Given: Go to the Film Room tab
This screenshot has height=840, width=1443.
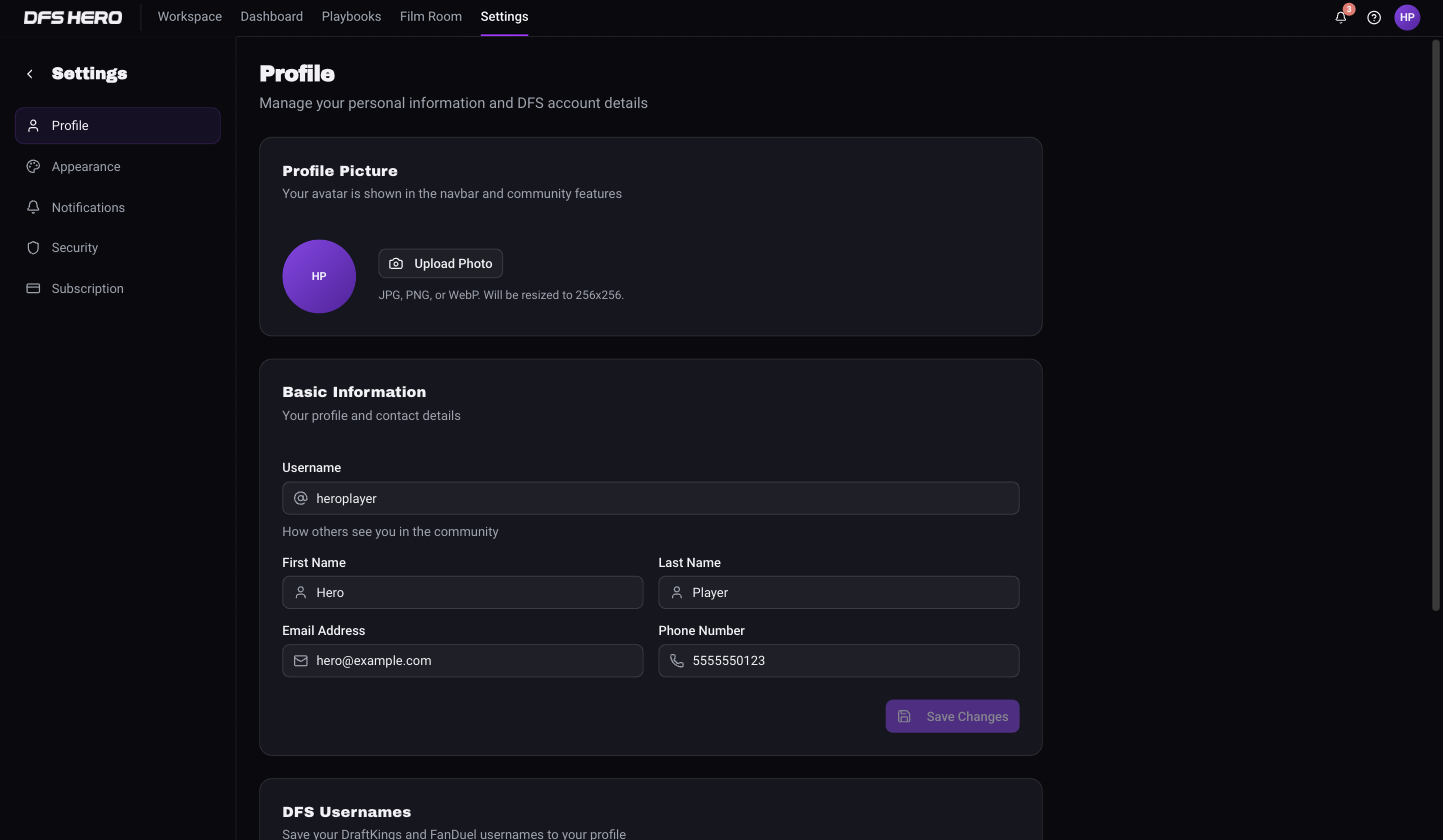Looking at the screenshot, I should pyautogui.click(x=431, y=17).
